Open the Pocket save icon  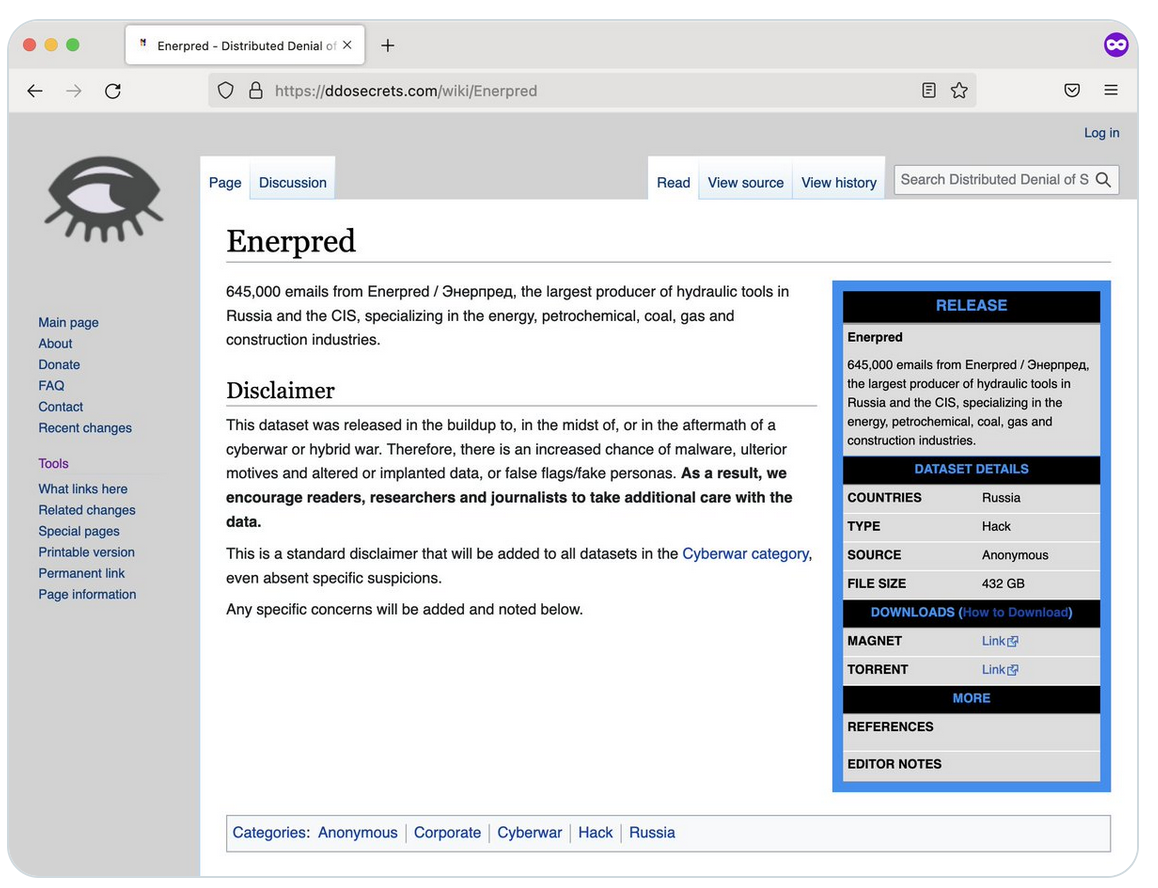1072,90
